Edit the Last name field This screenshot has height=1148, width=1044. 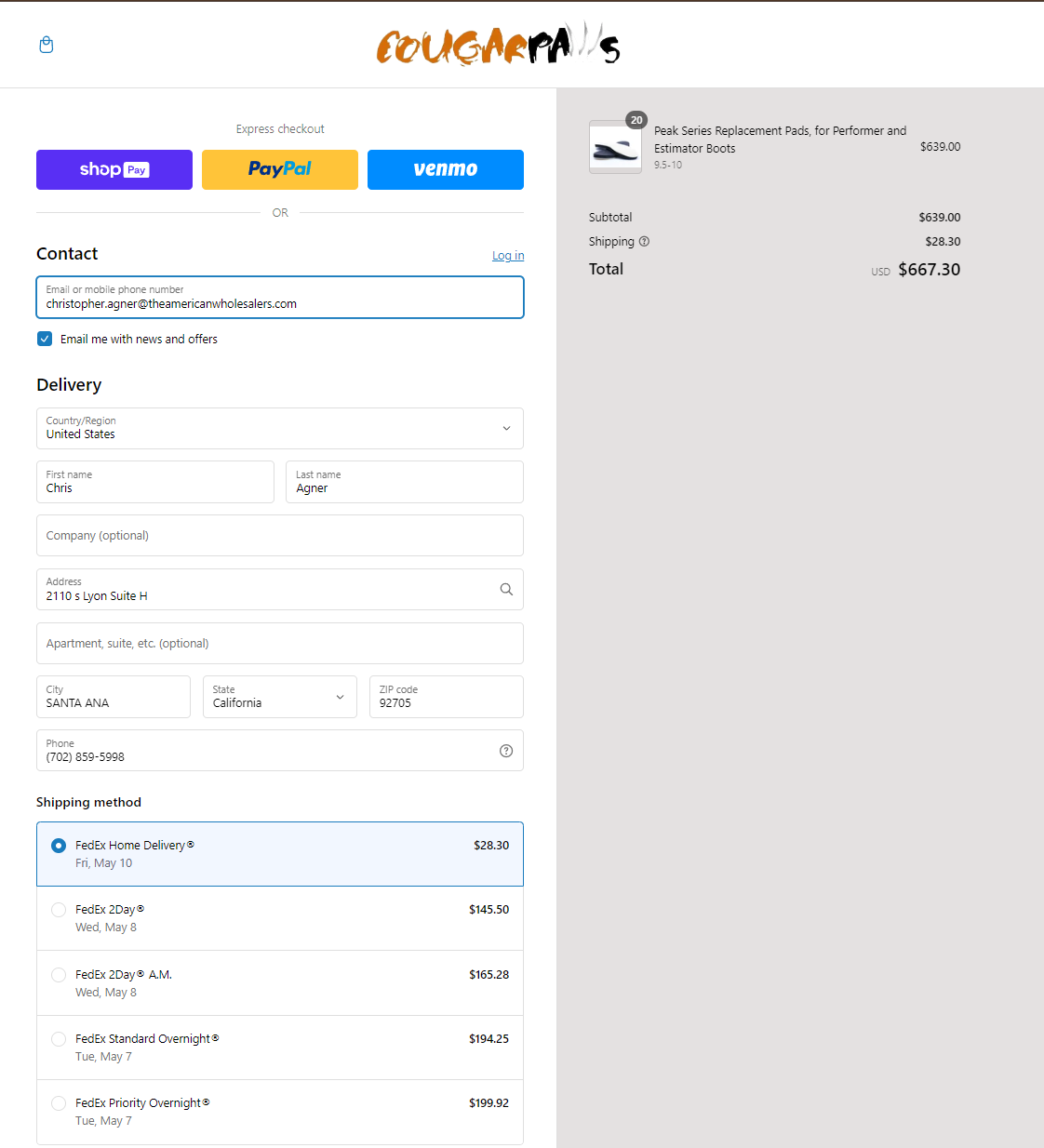[405, 482]
